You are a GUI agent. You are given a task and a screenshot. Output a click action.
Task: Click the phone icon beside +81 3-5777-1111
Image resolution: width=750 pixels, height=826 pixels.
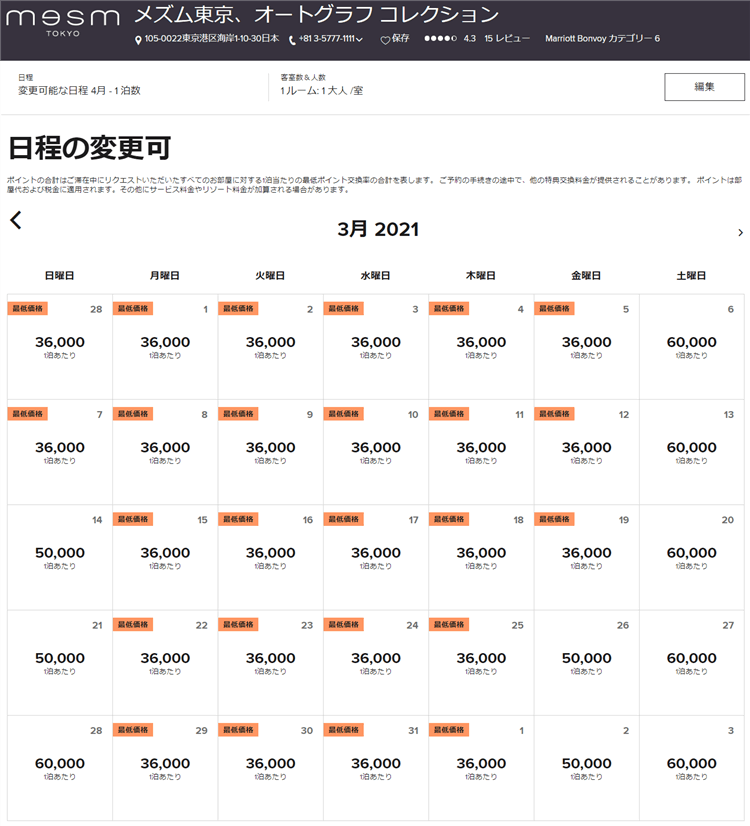tap(292, 40)
